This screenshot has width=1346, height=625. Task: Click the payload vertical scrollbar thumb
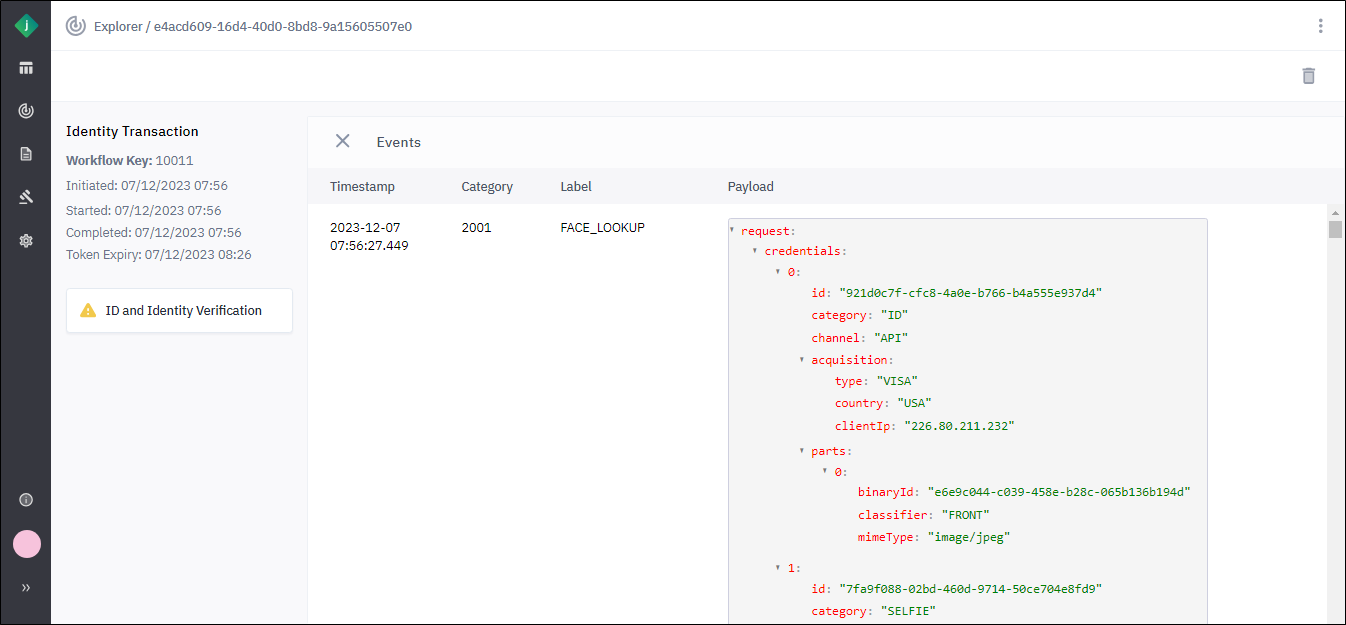pyautogui.click(x=1335, y=230)
